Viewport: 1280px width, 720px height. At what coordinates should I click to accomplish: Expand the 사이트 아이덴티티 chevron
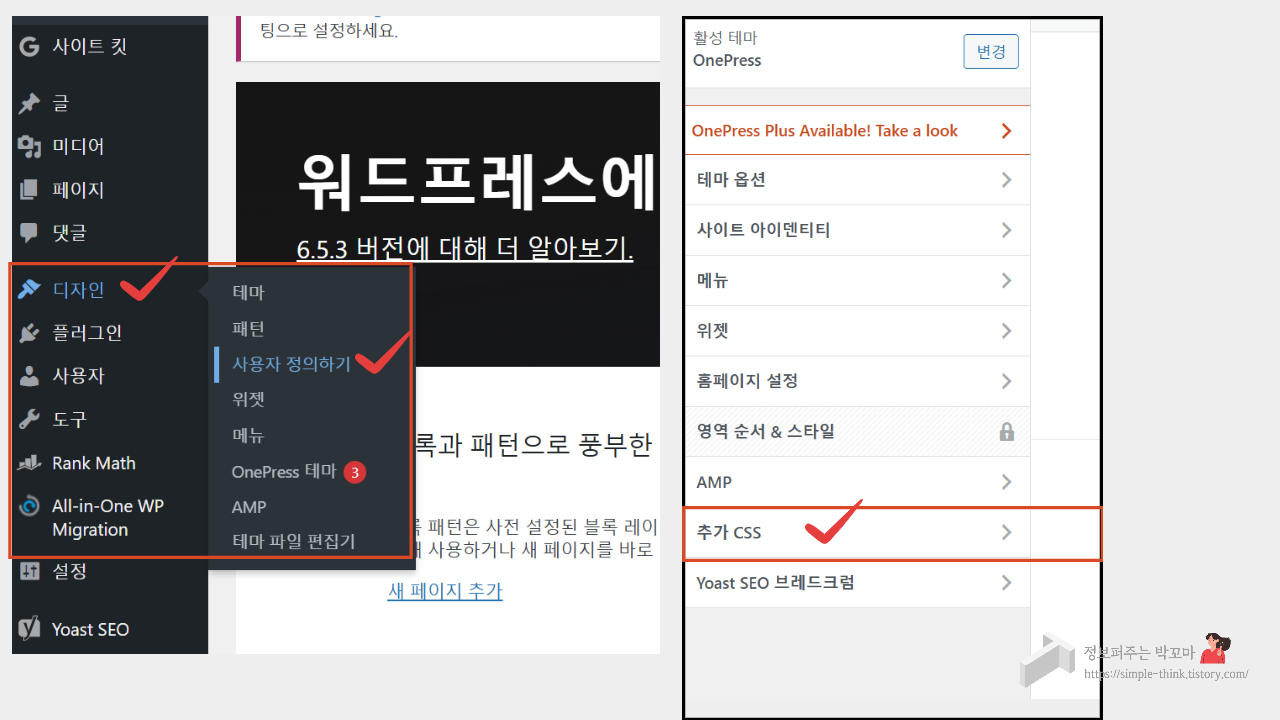[1007, 230]
